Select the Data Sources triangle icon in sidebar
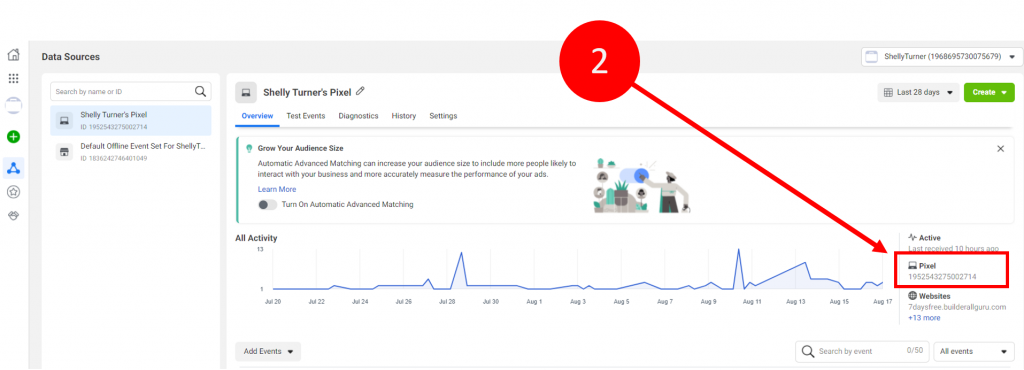This screenshot has height=370, width=1024. tap(13, 168)
